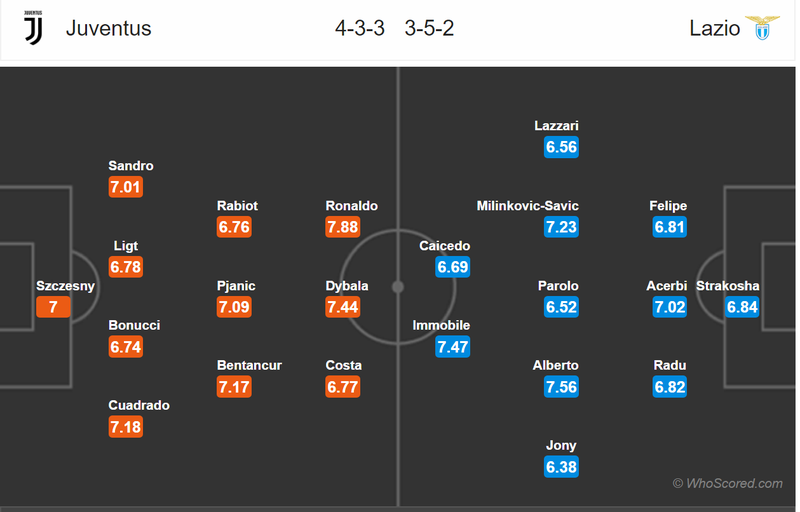The image size is (800, 512).
Task: Click Sandro's 7.01 rating badge
Action: pos(126,187)
